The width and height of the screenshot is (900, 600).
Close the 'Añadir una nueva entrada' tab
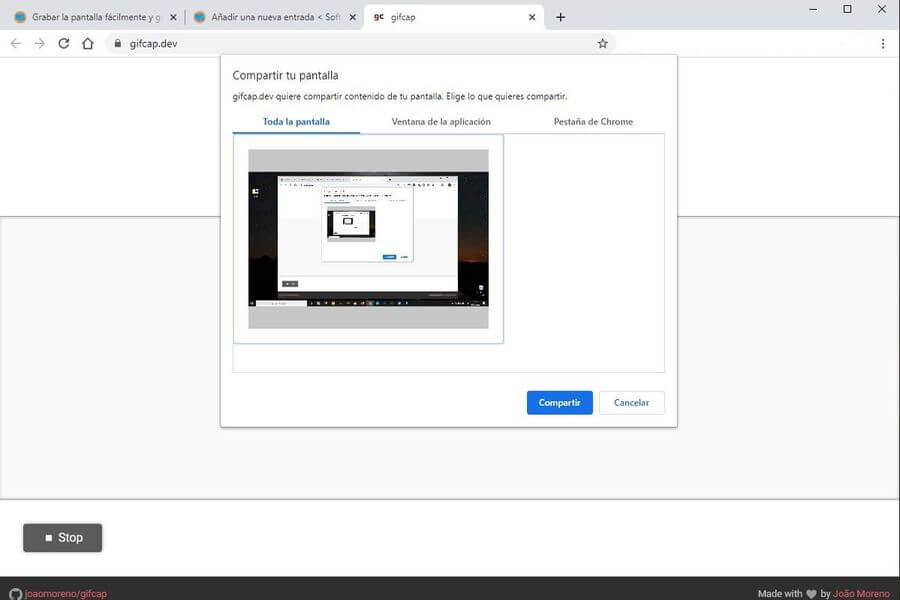coord(352,17)
